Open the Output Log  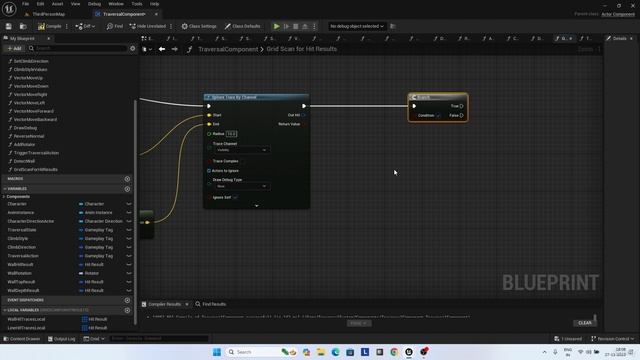tap(62, 339)
